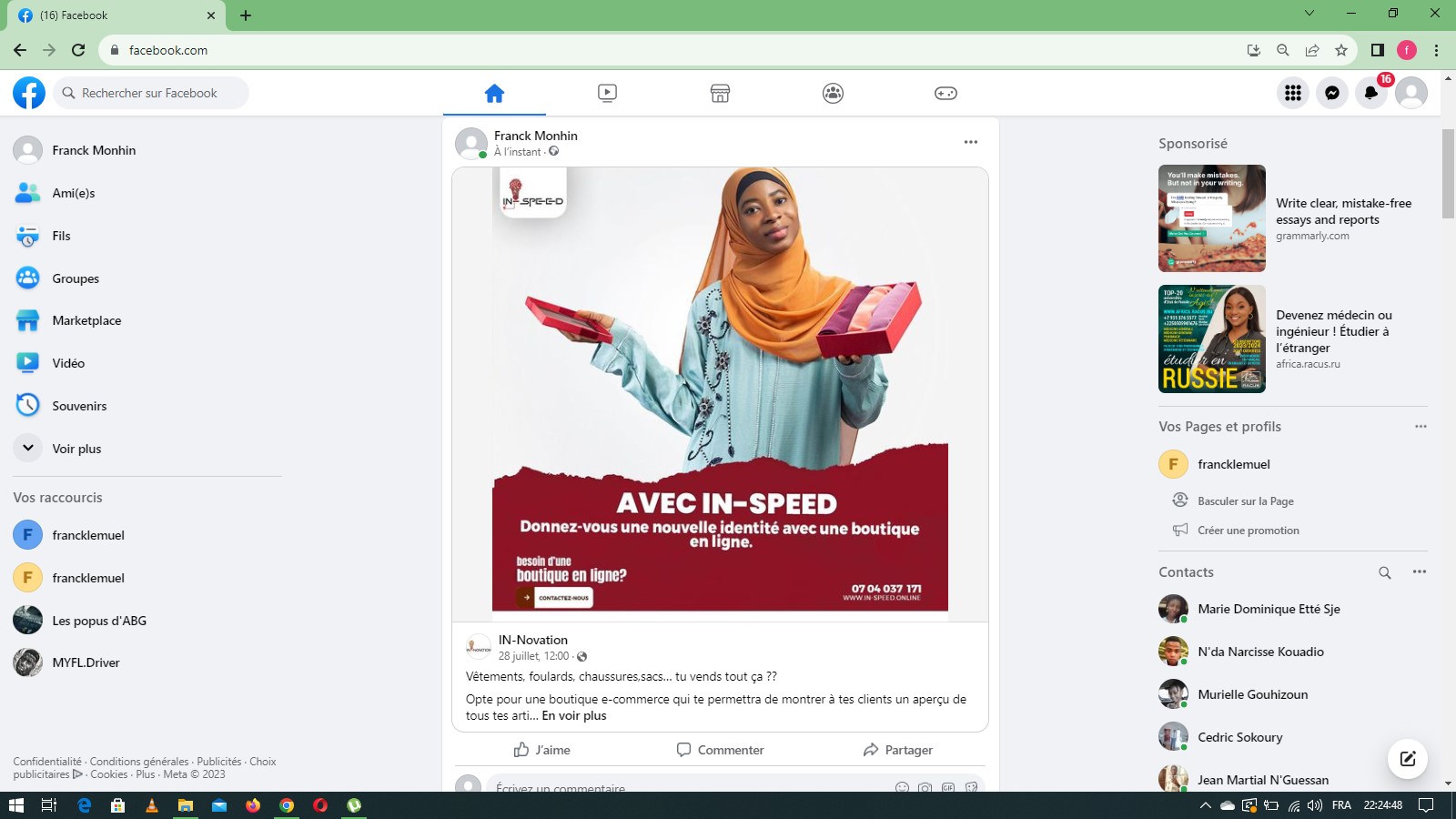Open the notifications bell

1371,93
